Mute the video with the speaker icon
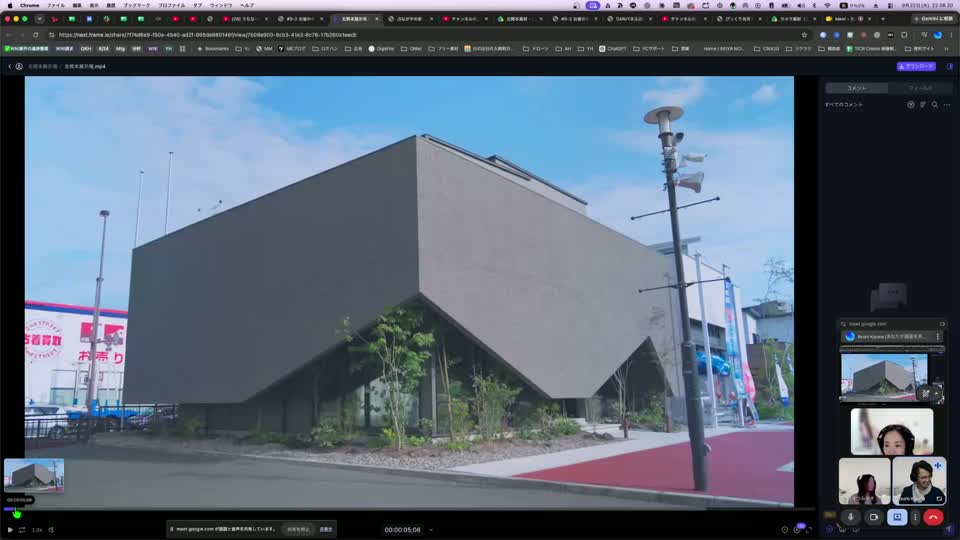 point(51,530)
